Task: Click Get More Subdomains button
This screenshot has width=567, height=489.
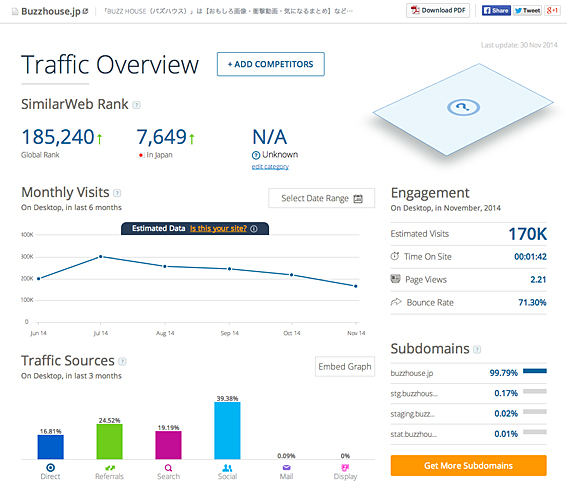Action: pos(469,465)
